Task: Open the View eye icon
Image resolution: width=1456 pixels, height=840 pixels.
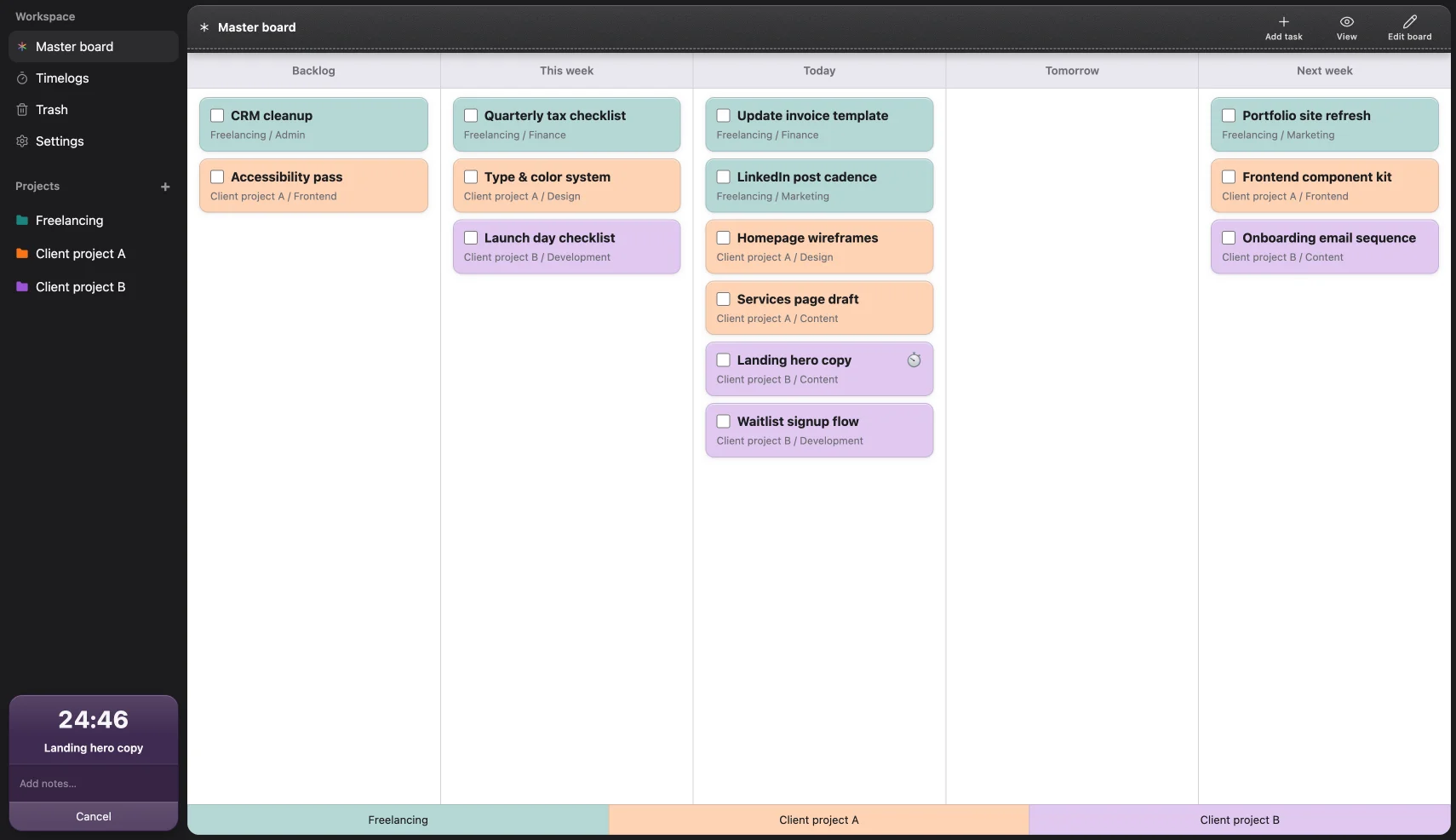Action: [x=1347, y=21]
